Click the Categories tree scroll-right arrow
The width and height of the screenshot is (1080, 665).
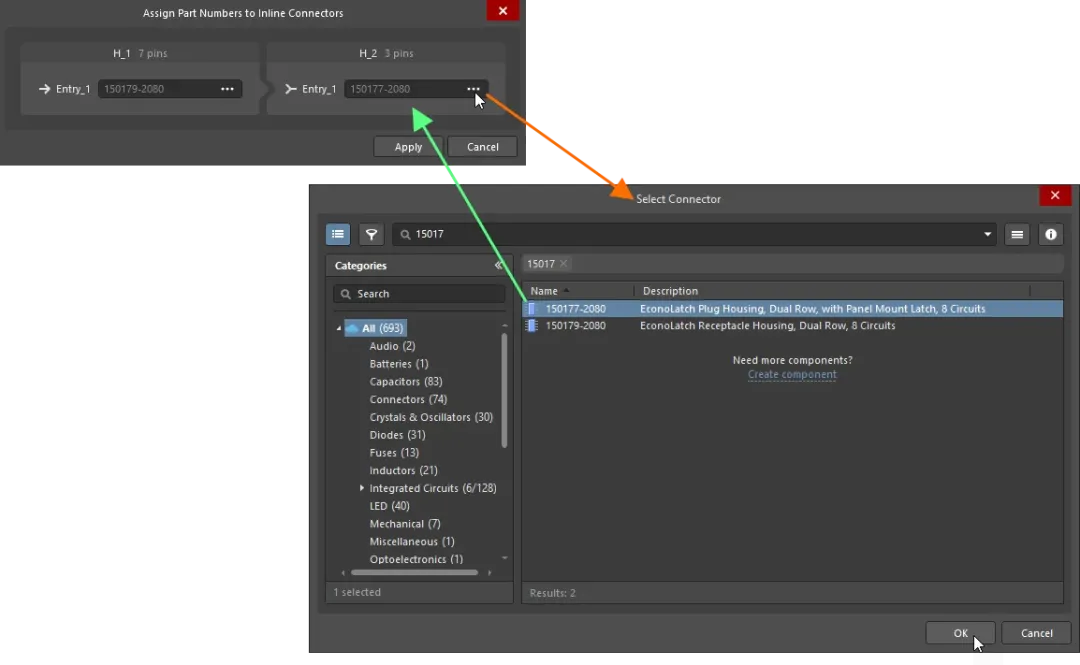coord(490,573)
